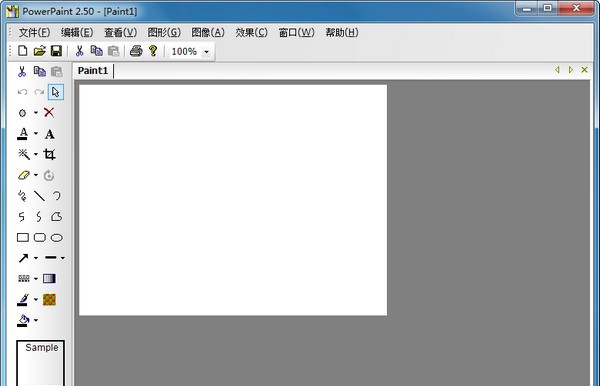Select the angular S-shaped polyline tool

(x=22, y=217)
